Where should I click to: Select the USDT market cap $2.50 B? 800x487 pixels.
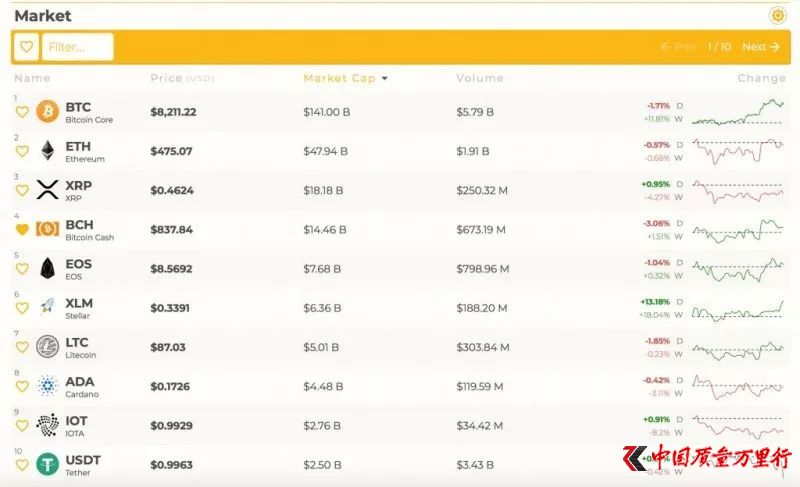[x=322, y=466]
